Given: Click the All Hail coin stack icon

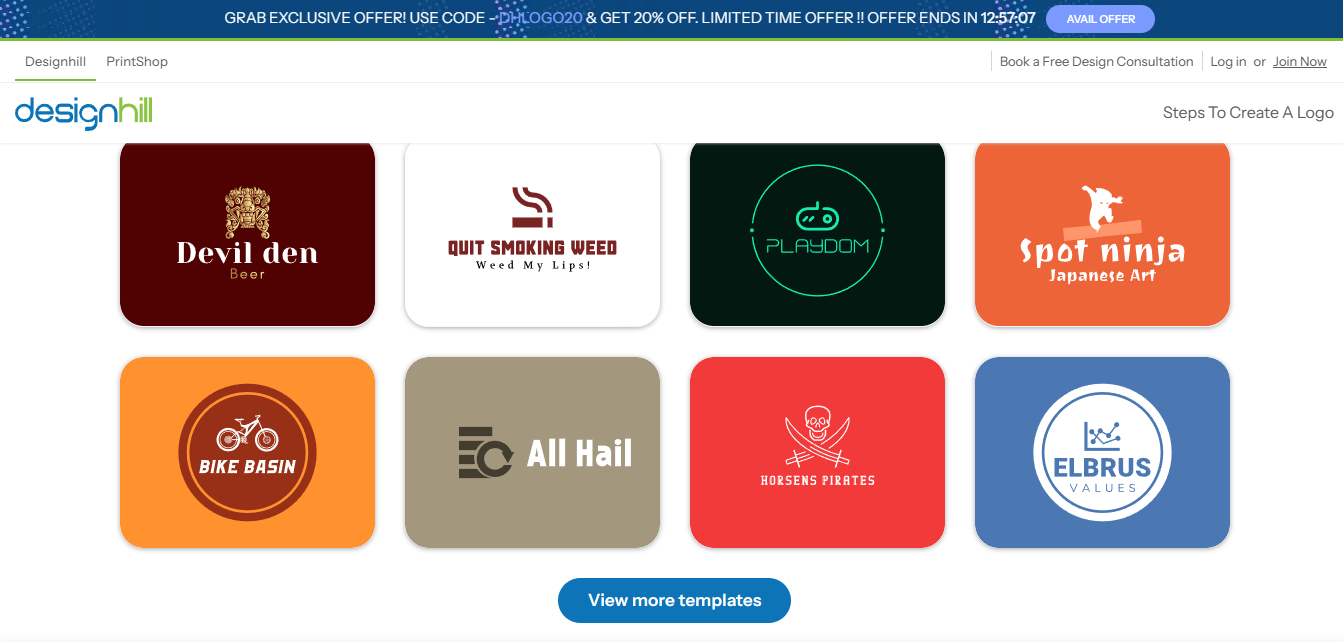Looking at the screenshot, I should click(485, 452).
